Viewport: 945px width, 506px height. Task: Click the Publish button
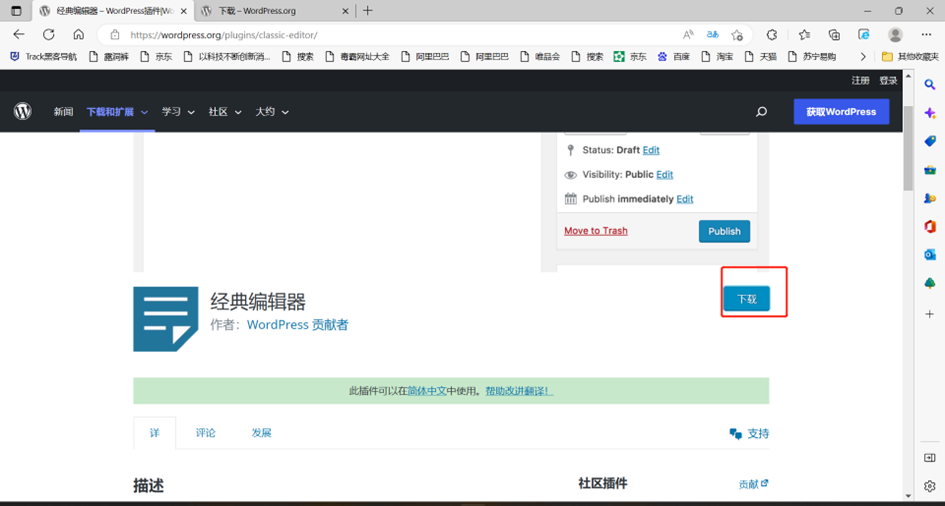[724, 231]
